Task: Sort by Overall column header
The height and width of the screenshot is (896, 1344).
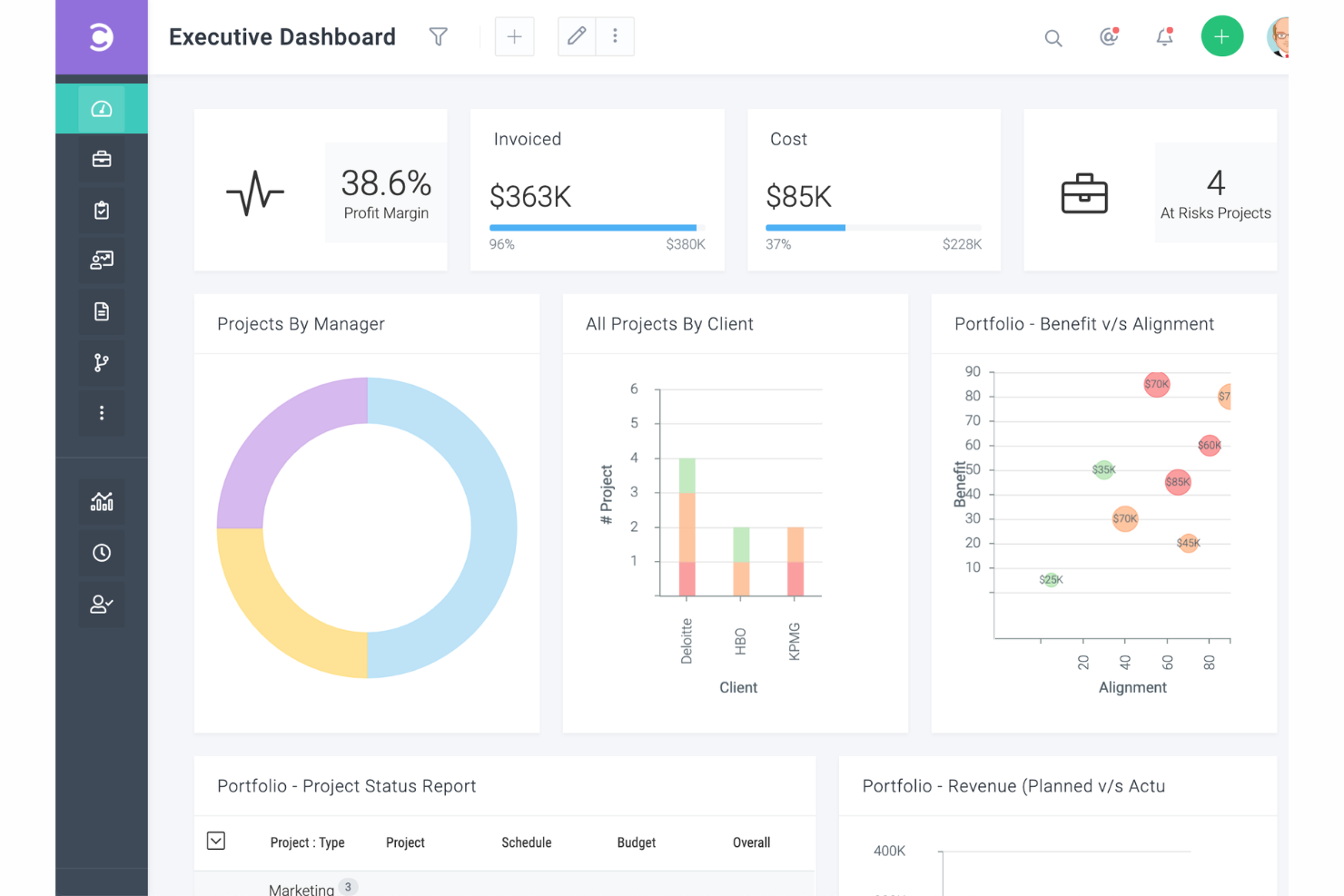Action: [x=752, y=842]
